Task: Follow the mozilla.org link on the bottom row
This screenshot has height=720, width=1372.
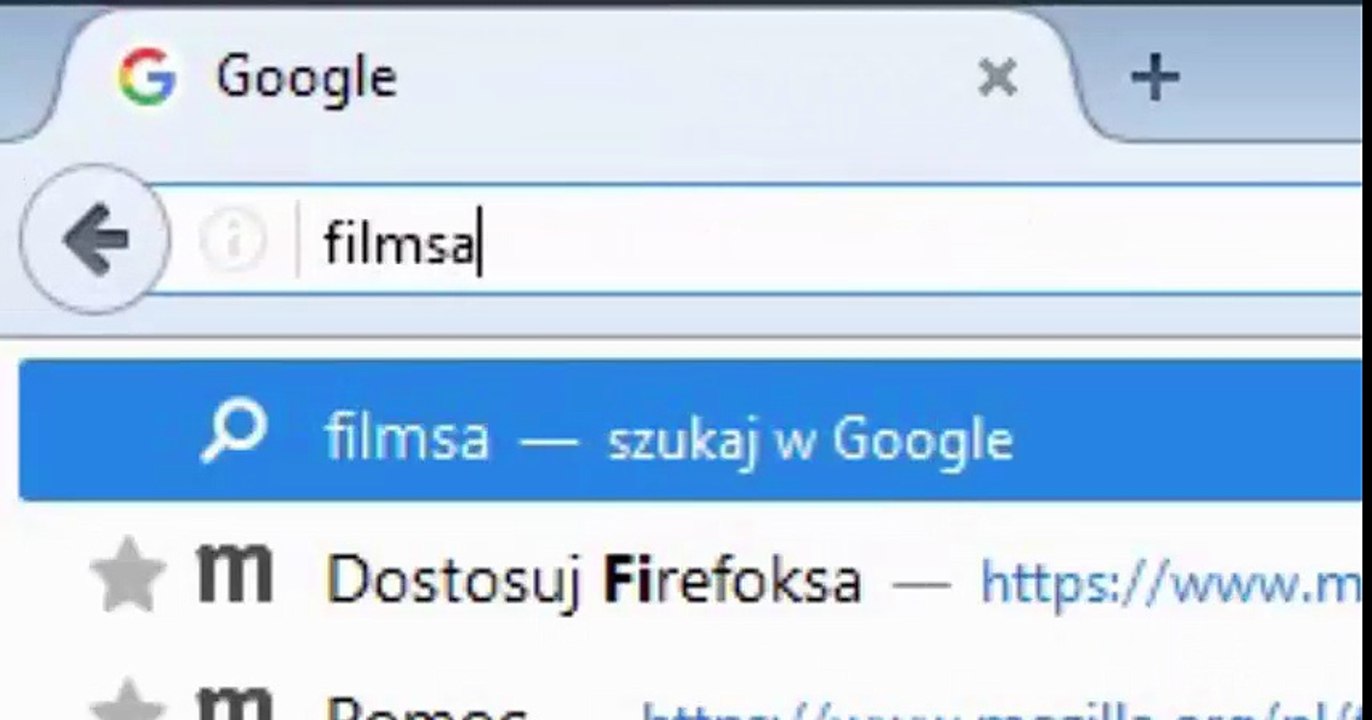Action: pos(1000,712)
